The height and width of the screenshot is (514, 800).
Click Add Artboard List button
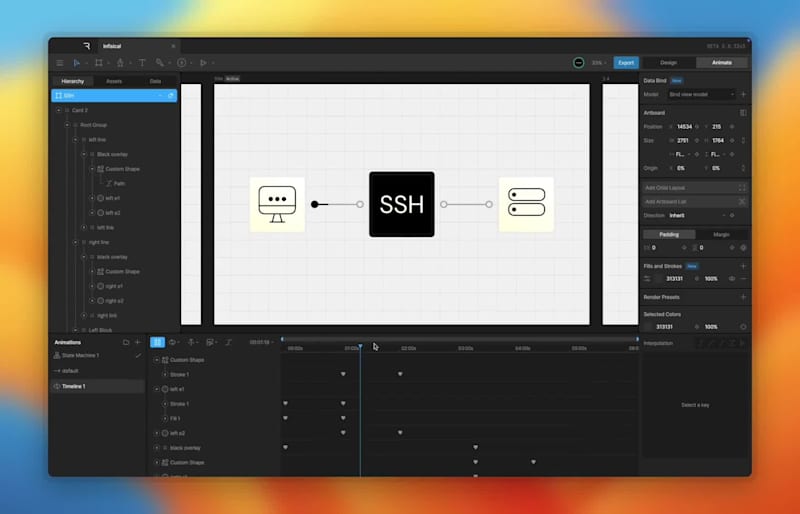click(x=695, y=202)
